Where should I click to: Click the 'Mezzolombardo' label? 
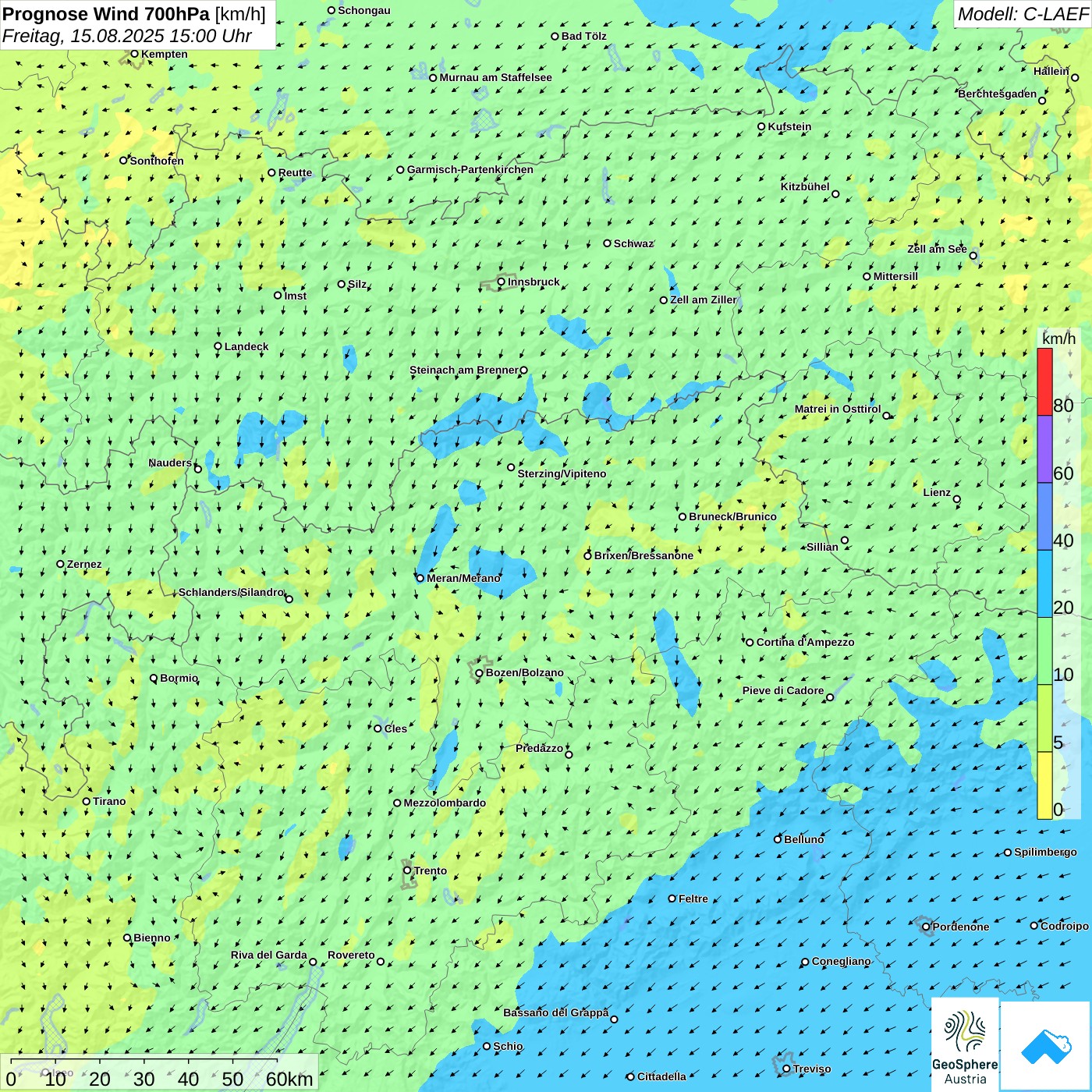[x=445, y=803]
